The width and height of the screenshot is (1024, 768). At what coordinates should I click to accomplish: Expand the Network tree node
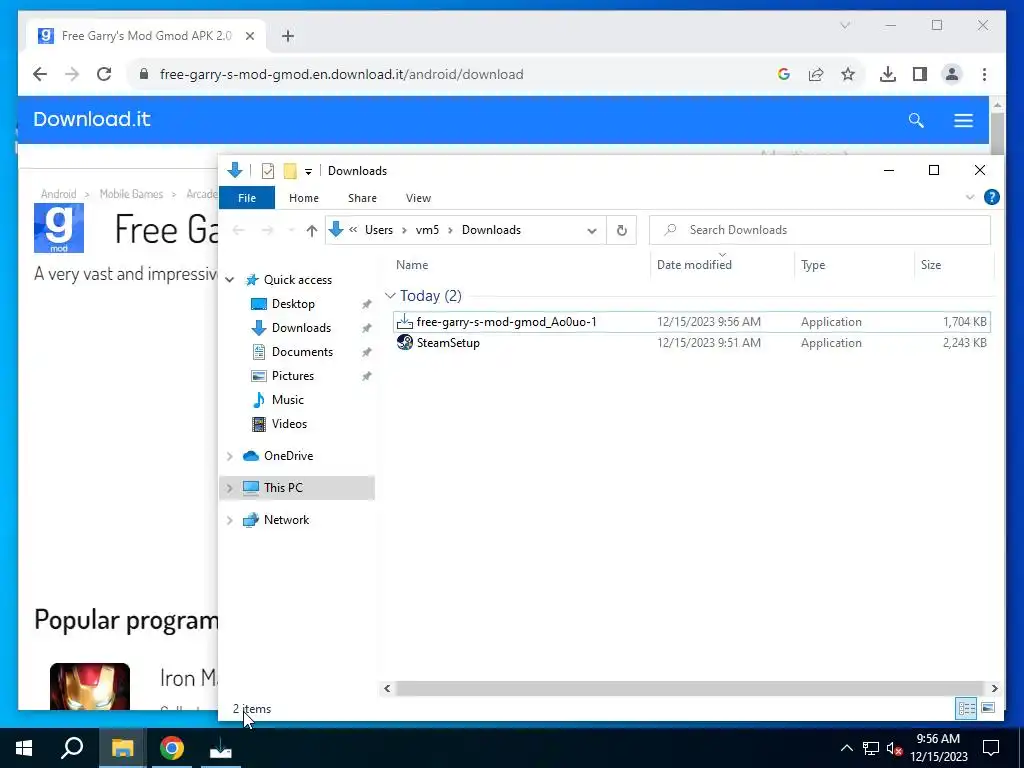point(230,520)
